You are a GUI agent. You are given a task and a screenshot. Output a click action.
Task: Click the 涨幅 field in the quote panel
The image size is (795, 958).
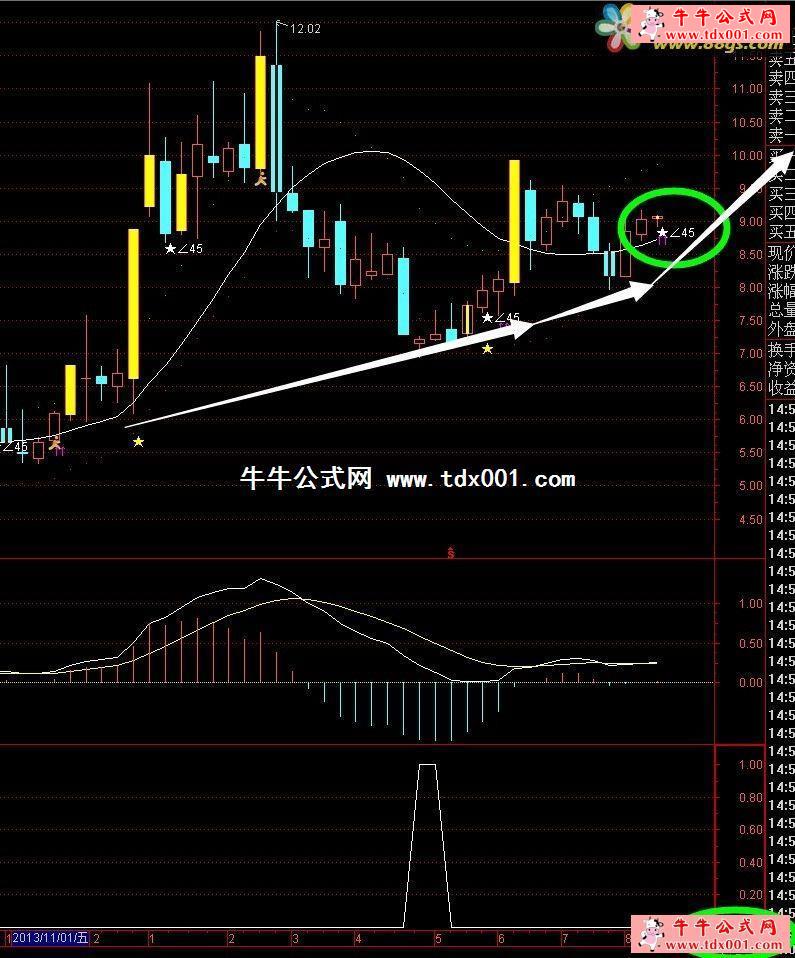781,290
